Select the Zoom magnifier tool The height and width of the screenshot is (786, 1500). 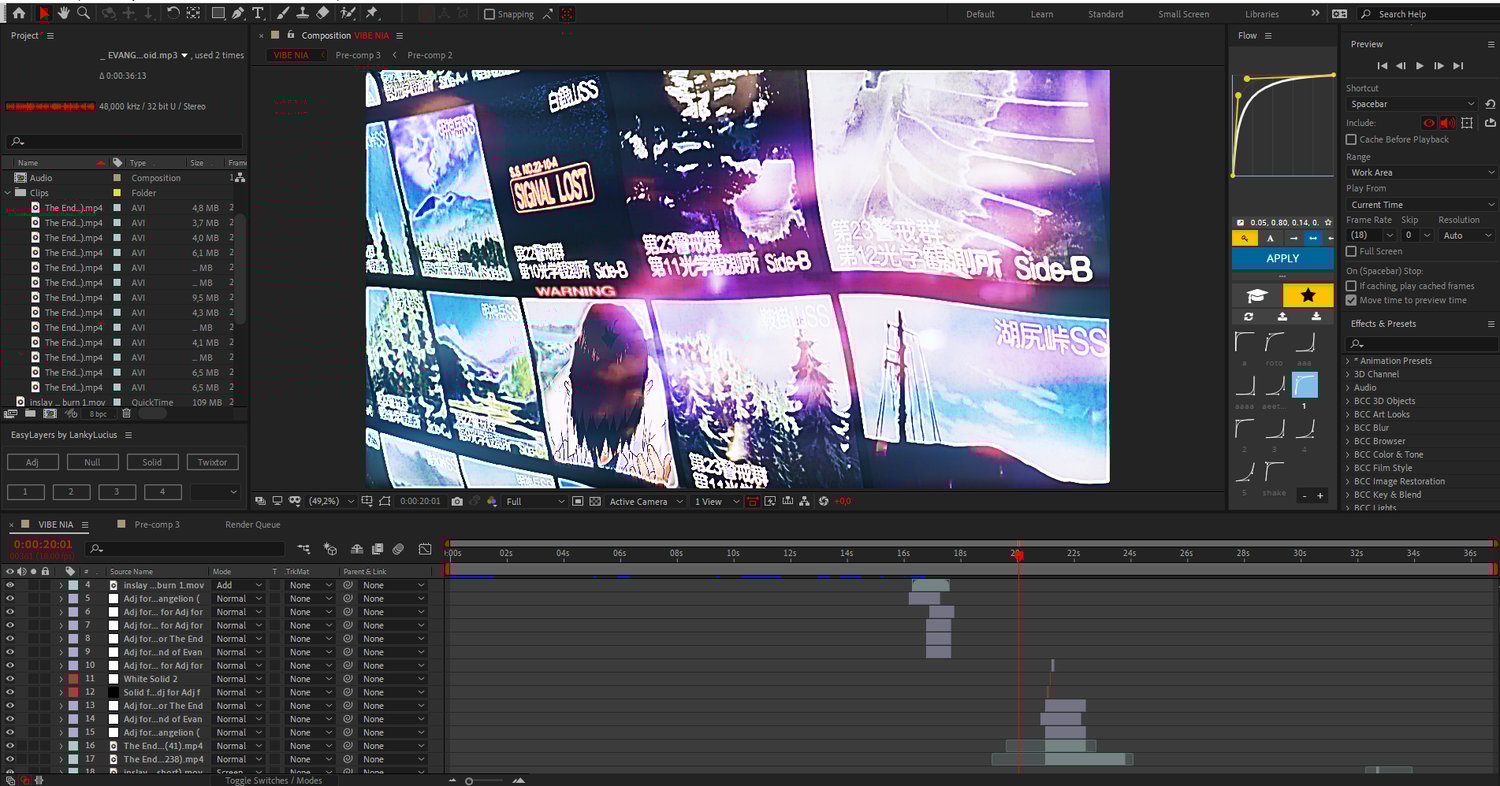pyautogui.click(x=84, y=13)
